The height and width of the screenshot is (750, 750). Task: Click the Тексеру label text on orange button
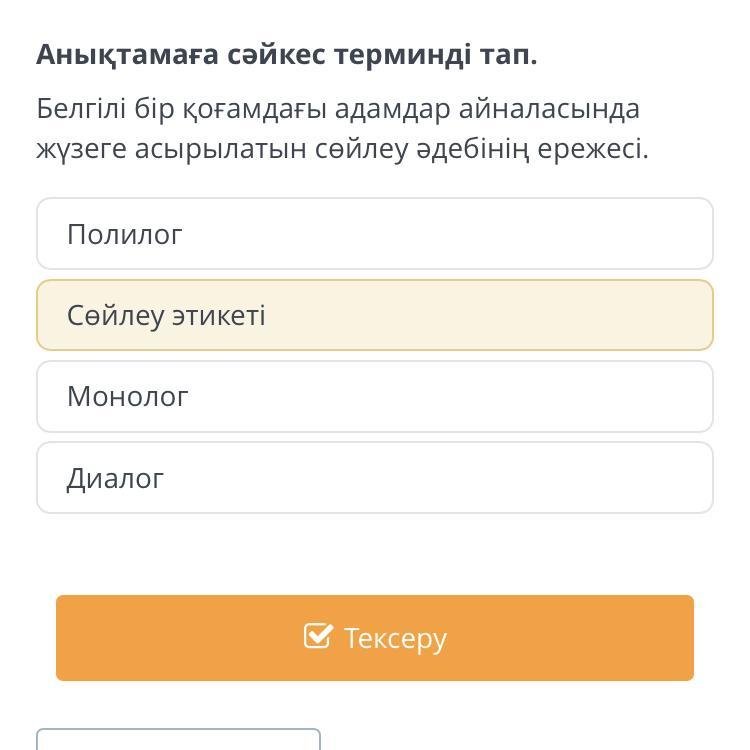pyautogui.click(x=395, y=639)
